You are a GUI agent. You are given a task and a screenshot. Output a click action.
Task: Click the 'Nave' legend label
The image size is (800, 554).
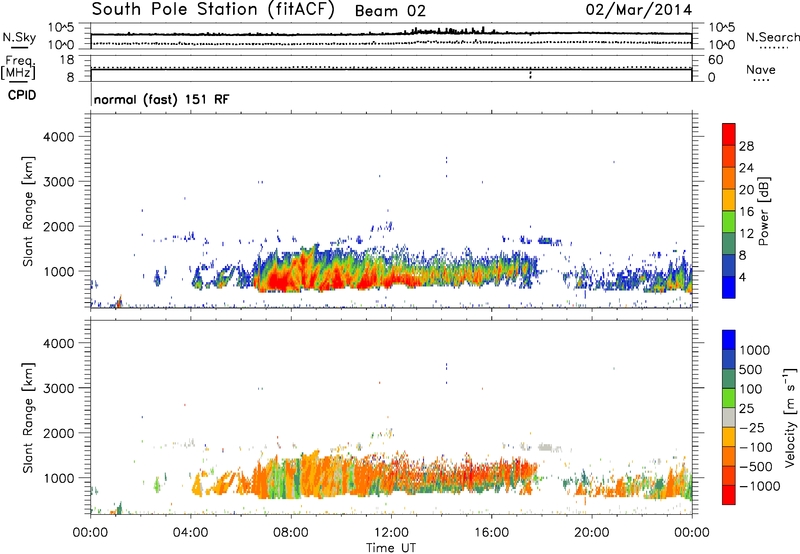(x=760, y=69)
